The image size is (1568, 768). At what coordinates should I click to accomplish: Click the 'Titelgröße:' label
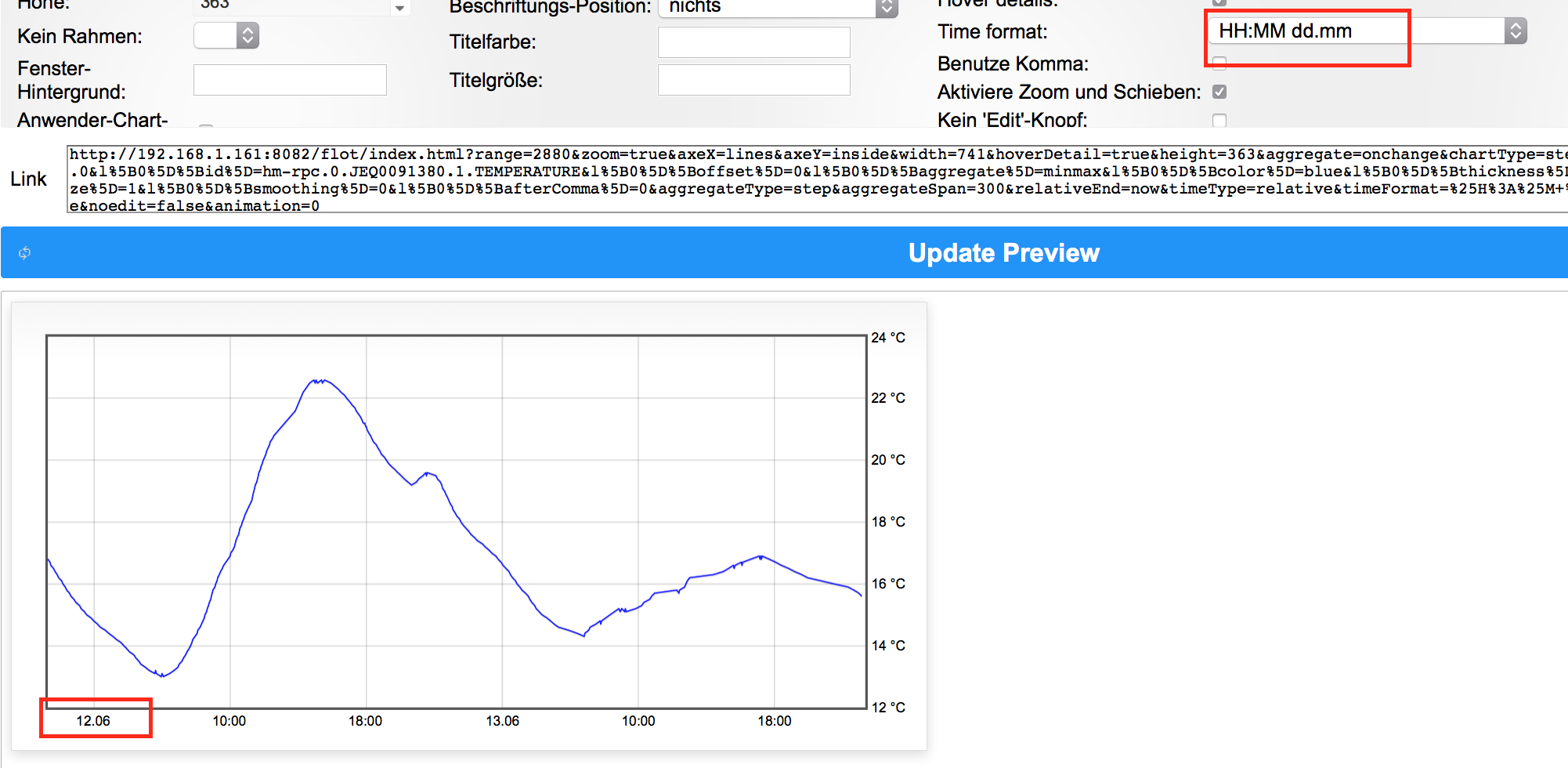(496, 80)
